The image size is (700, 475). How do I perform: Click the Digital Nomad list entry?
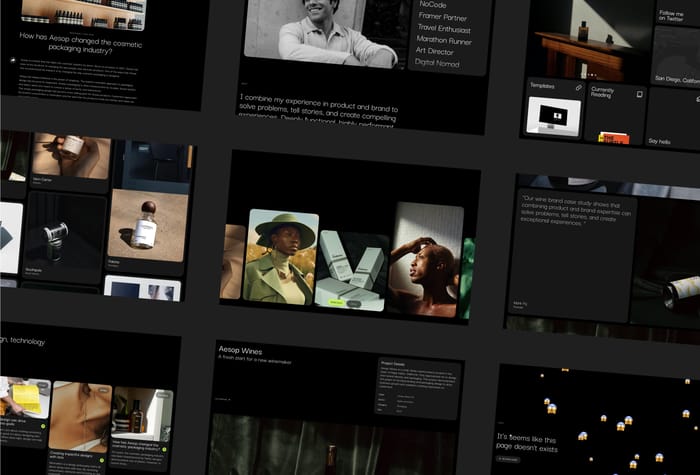pos(437,63)
